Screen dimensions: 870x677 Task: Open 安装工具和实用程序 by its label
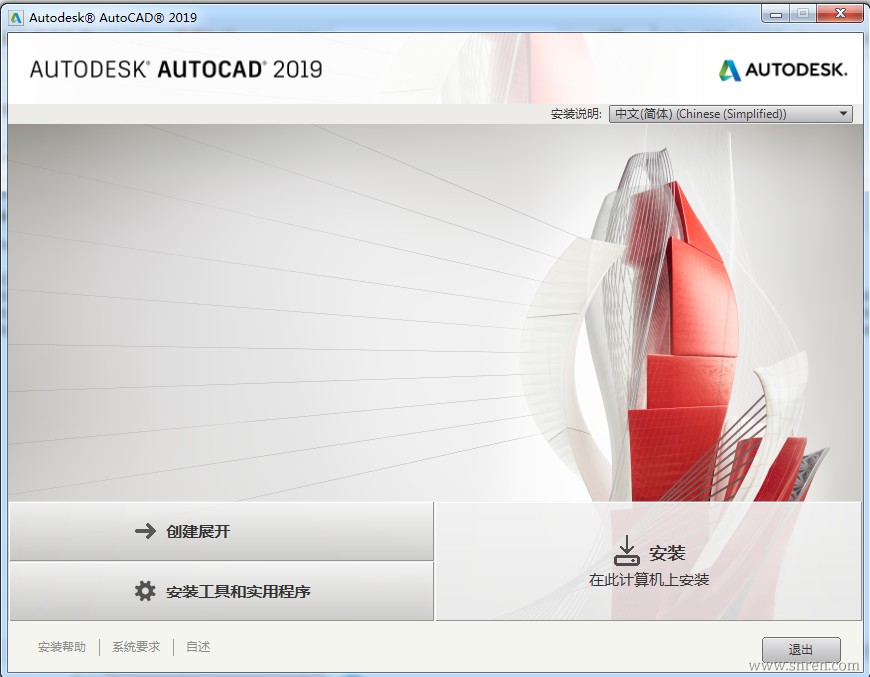point(238,592)
